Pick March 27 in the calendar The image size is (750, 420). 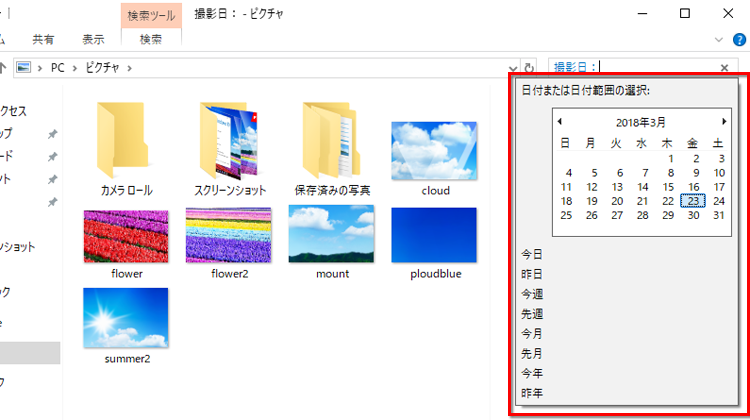[x=617, y=215]
